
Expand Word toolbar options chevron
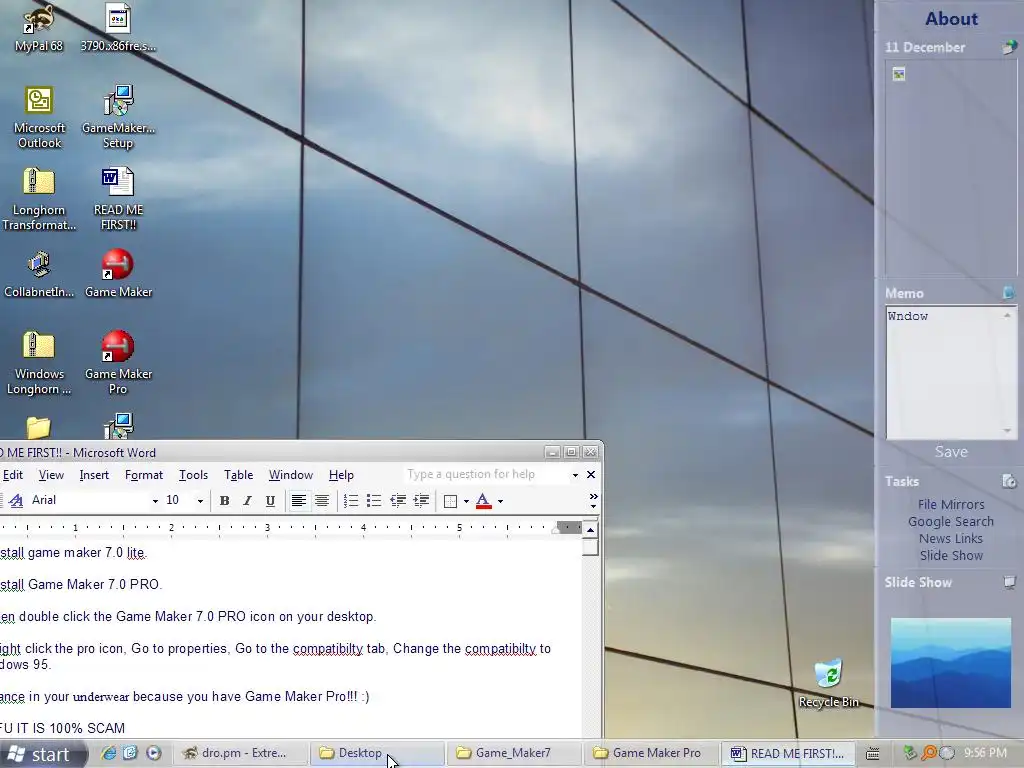593,501
